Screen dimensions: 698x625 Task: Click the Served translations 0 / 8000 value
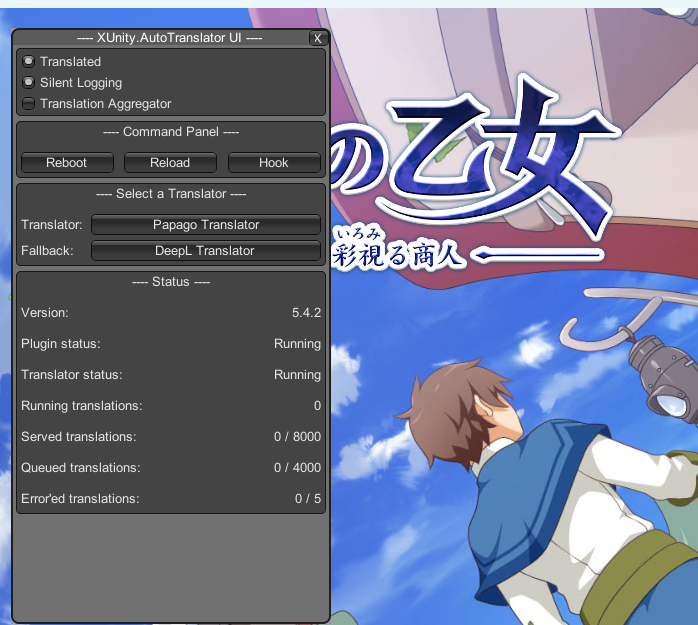pyautogui.click(x=297, y=437)
